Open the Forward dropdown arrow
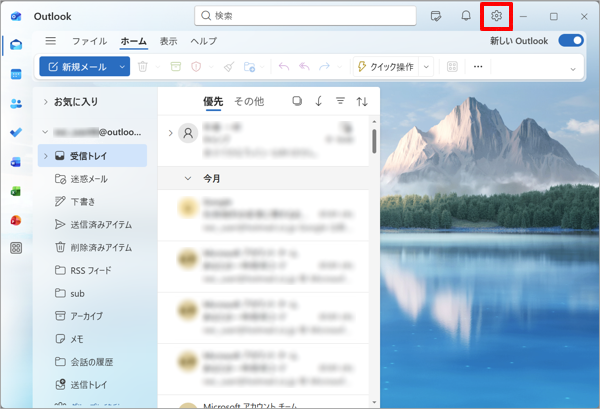This screenshot has width=600, height=409. tap(339, 67)
